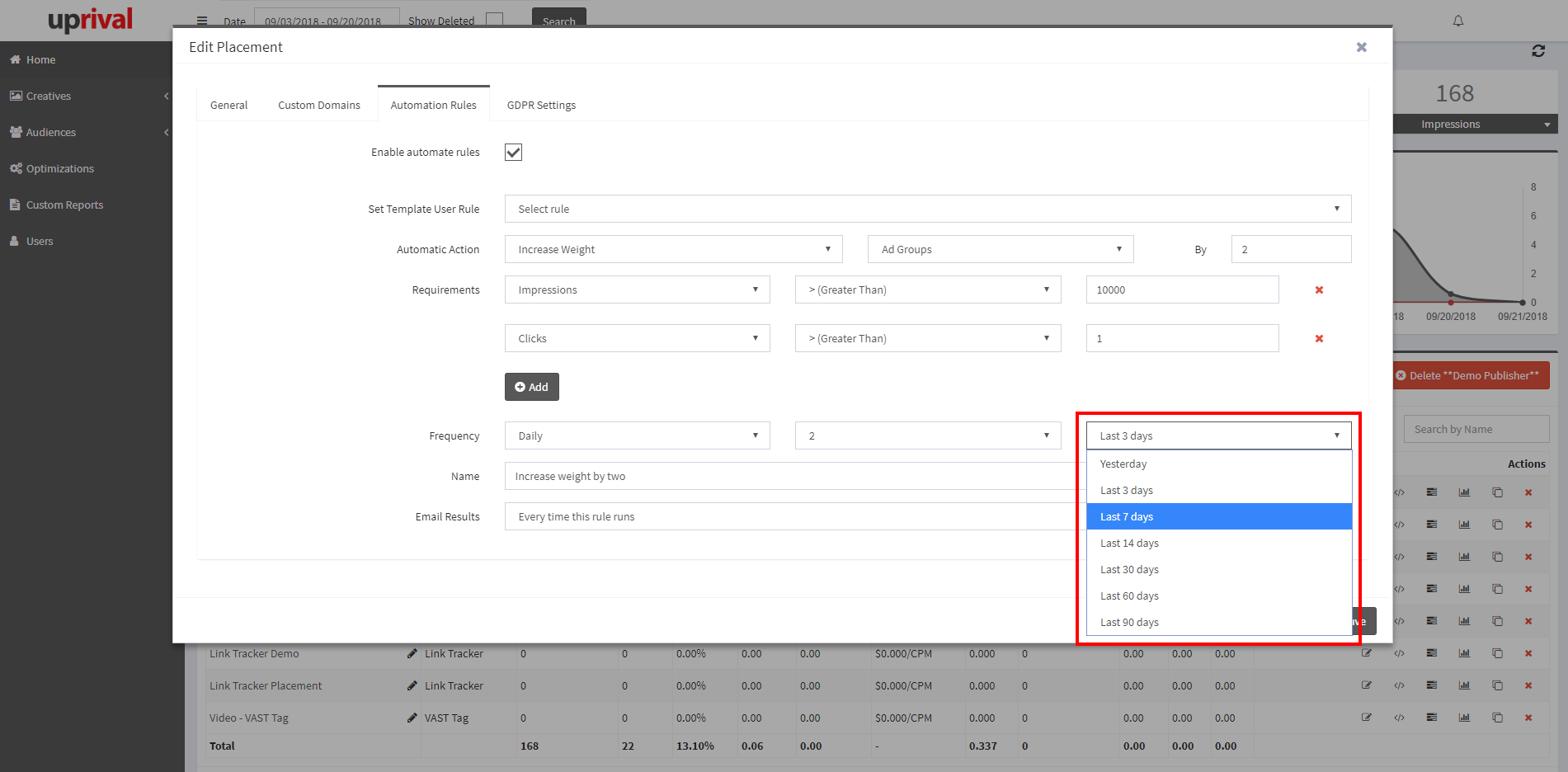
Task: Collapse the open Last 3 days selector
Action: [1219, 435]
